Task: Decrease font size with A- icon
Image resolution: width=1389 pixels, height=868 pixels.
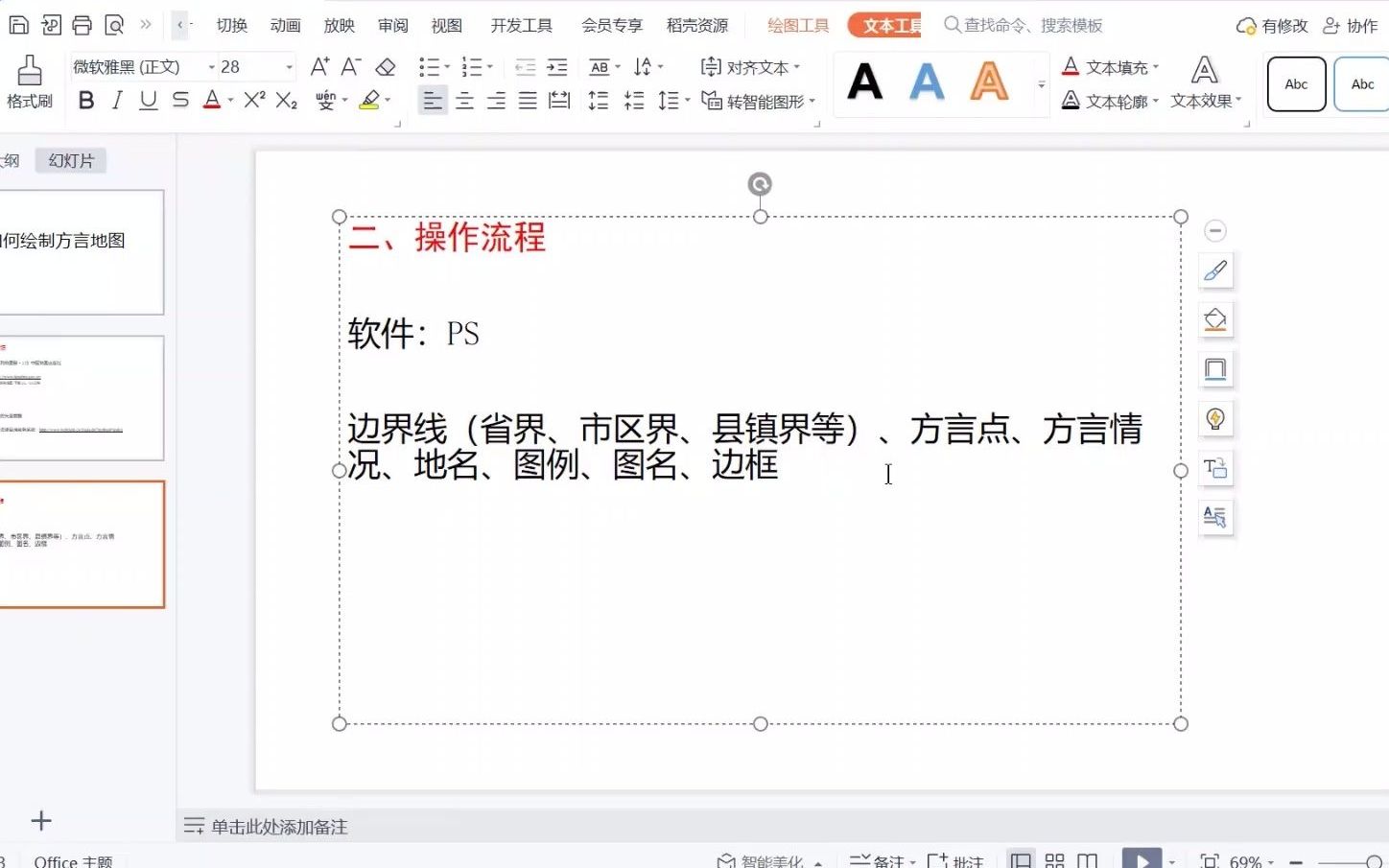Action: 351,66
